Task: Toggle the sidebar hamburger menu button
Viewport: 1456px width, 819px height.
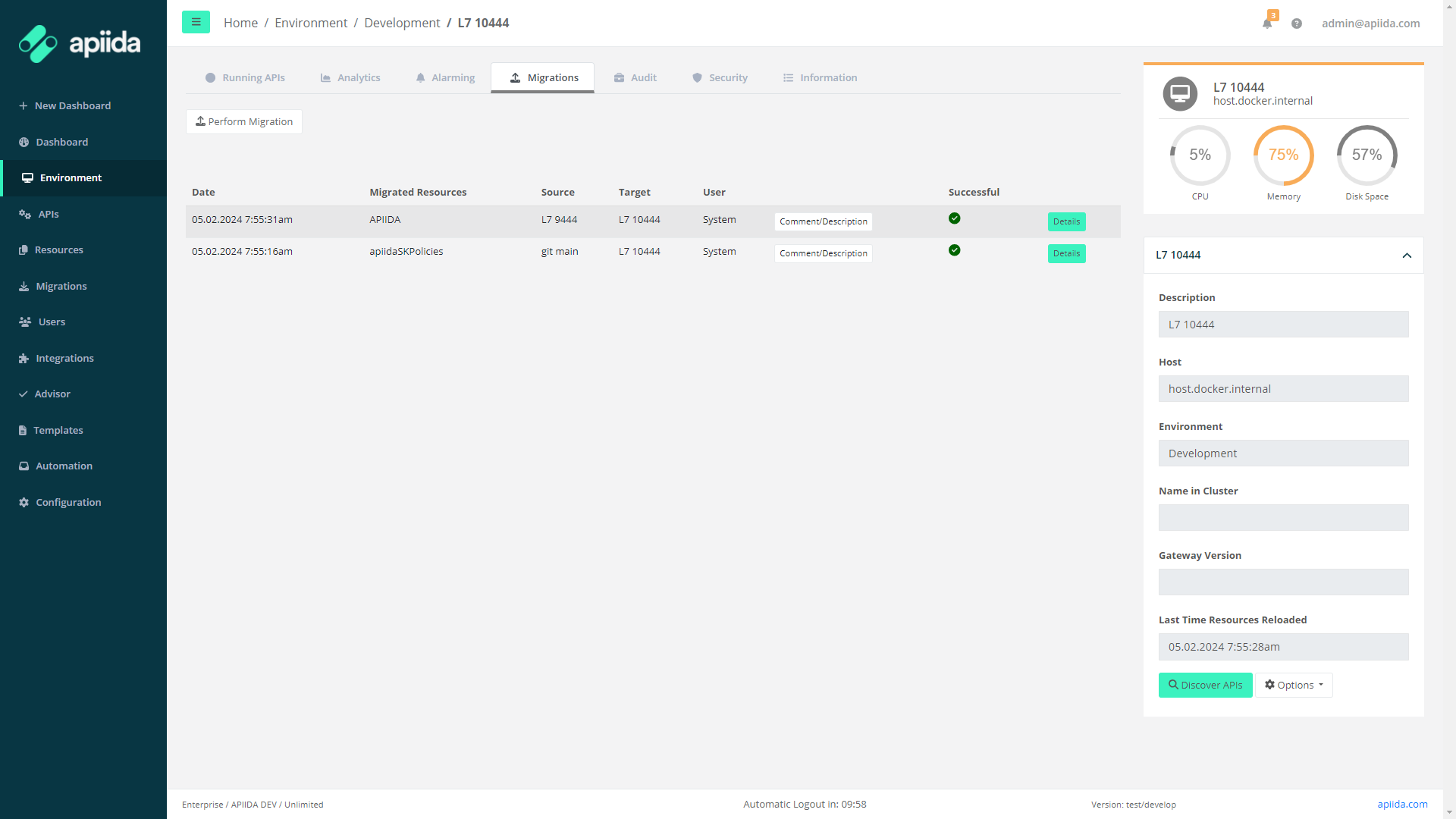Action: 196,22
